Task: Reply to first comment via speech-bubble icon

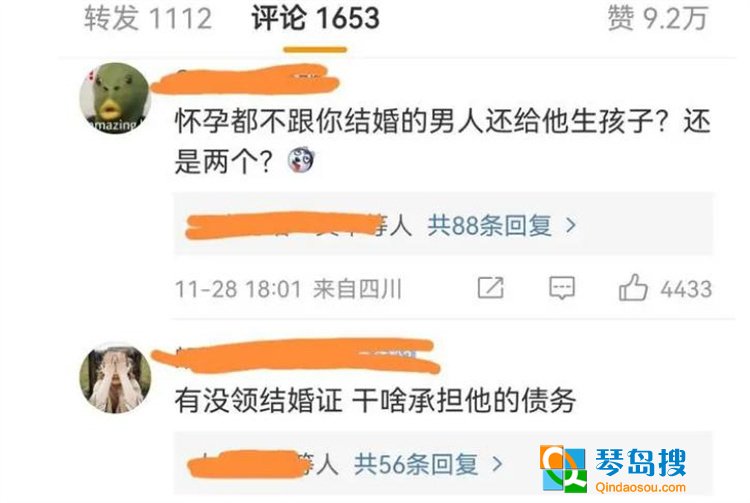Action: 562,288
